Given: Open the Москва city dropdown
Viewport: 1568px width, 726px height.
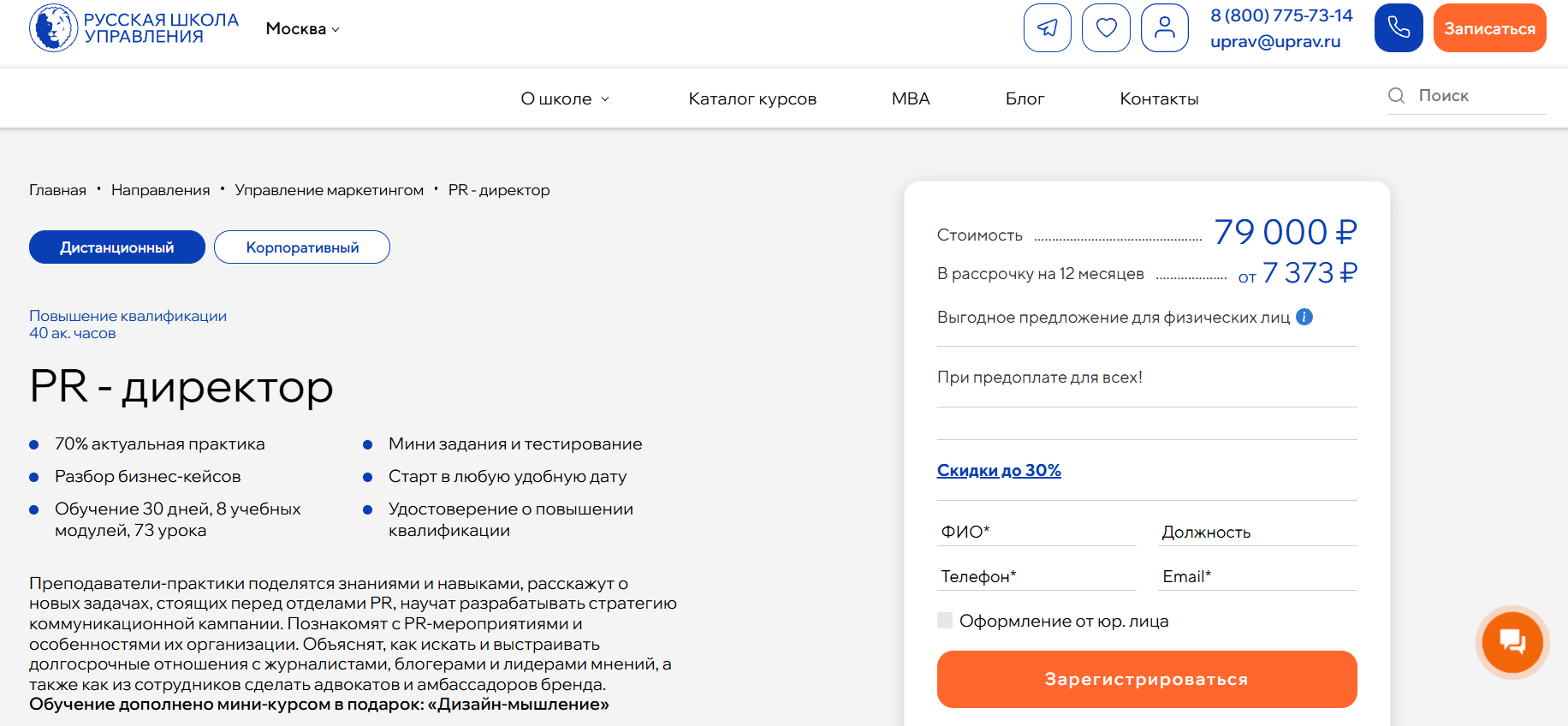Looking at the screenshot, I should [302, 29].
